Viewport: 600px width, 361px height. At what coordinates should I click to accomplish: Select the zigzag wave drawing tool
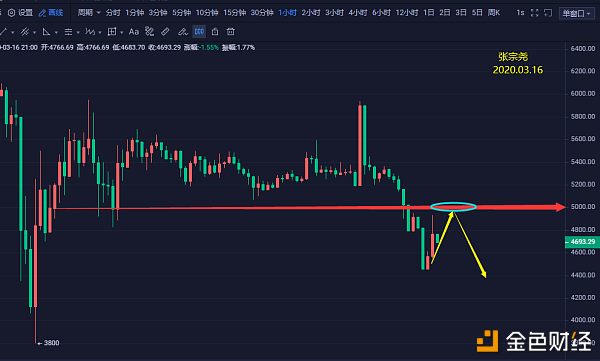(90, 31)
